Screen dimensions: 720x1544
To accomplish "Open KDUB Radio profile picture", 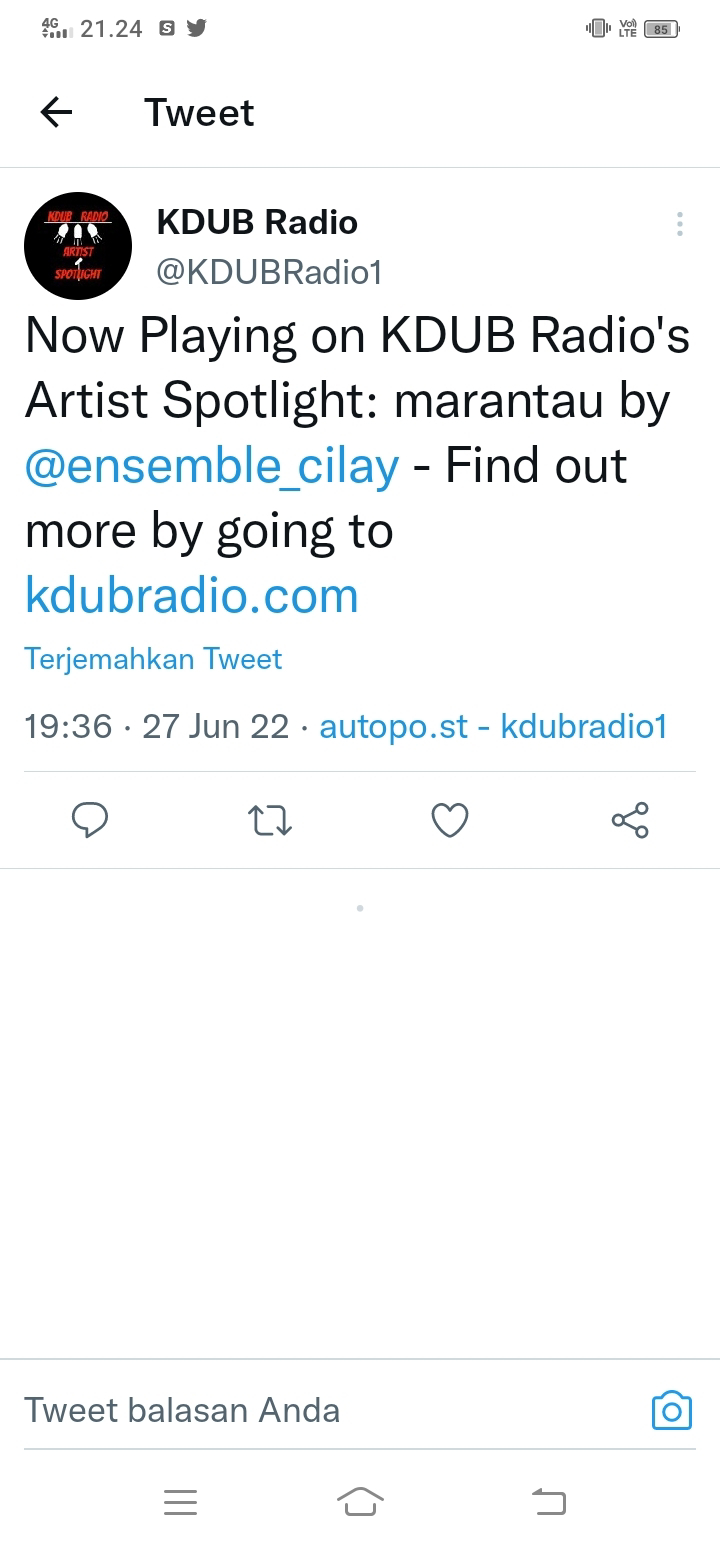I will 78,246.
